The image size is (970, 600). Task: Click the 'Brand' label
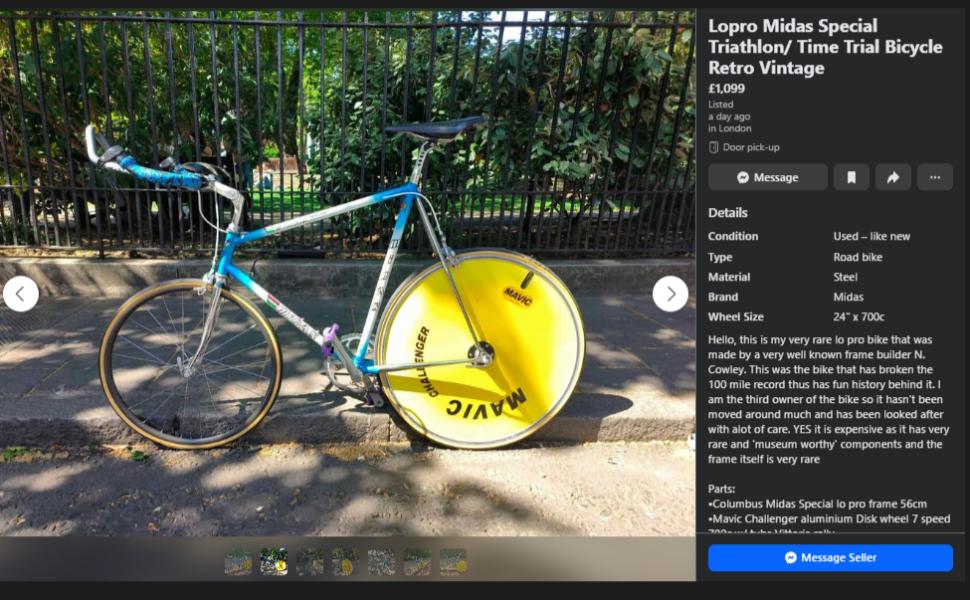(723, 297)
